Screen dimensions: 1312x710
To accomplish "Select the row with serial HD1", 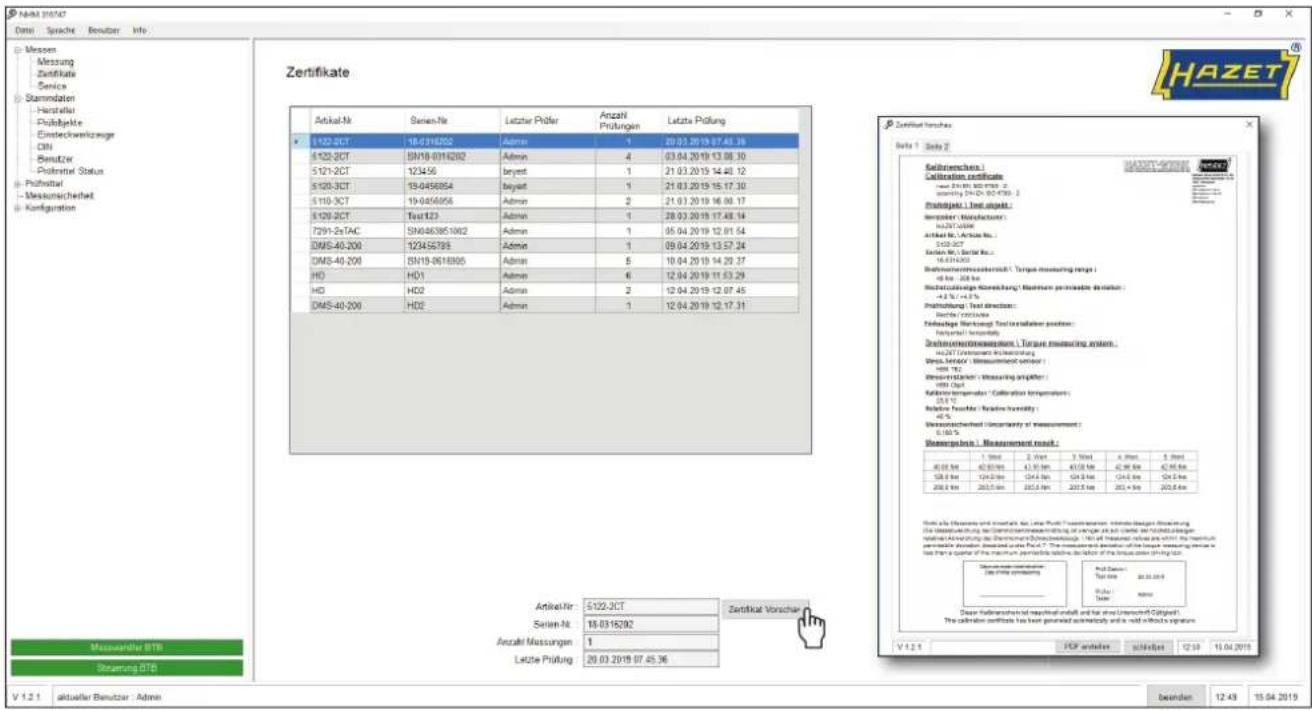I will (x=545, y=276).
